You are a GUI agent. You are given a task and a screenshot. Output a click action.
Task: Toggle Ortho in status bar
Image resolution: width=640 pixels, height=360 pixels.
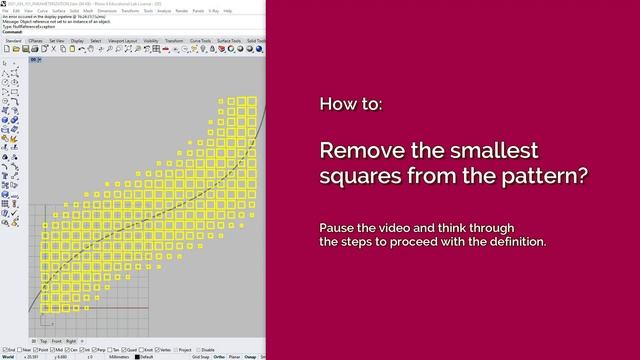tap(219, 357)
